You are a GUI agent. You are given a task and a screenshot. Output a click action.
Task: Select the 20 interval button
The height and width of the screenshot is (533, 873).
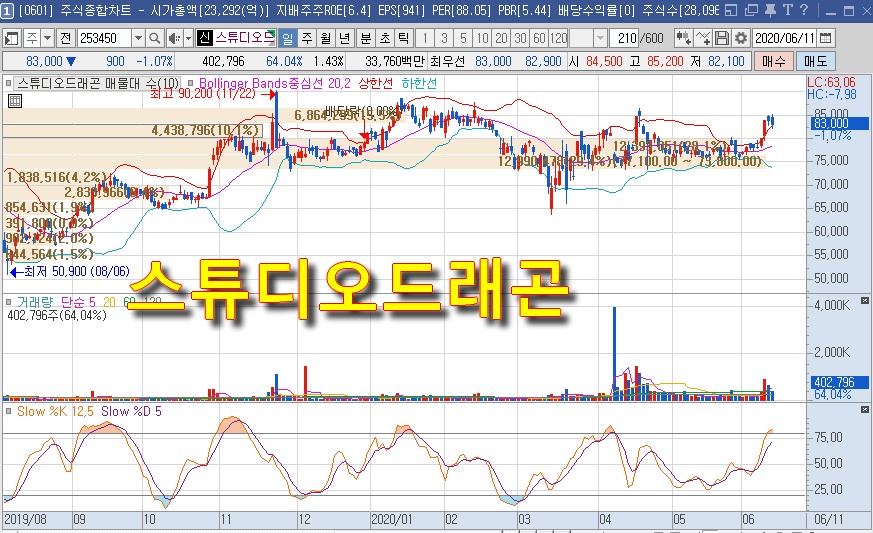(x=501, y=38)
